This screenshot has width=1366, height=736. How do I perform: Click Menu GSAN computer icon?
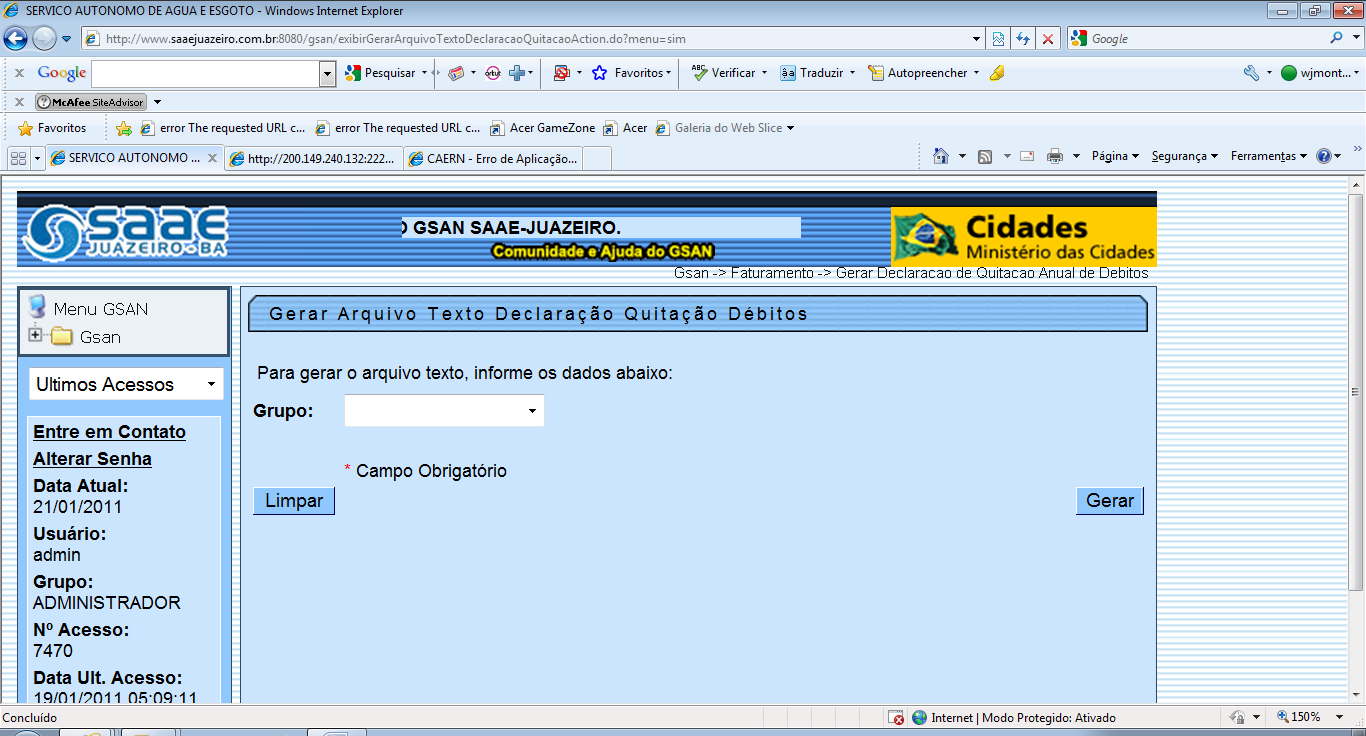[x=37, y=307]
